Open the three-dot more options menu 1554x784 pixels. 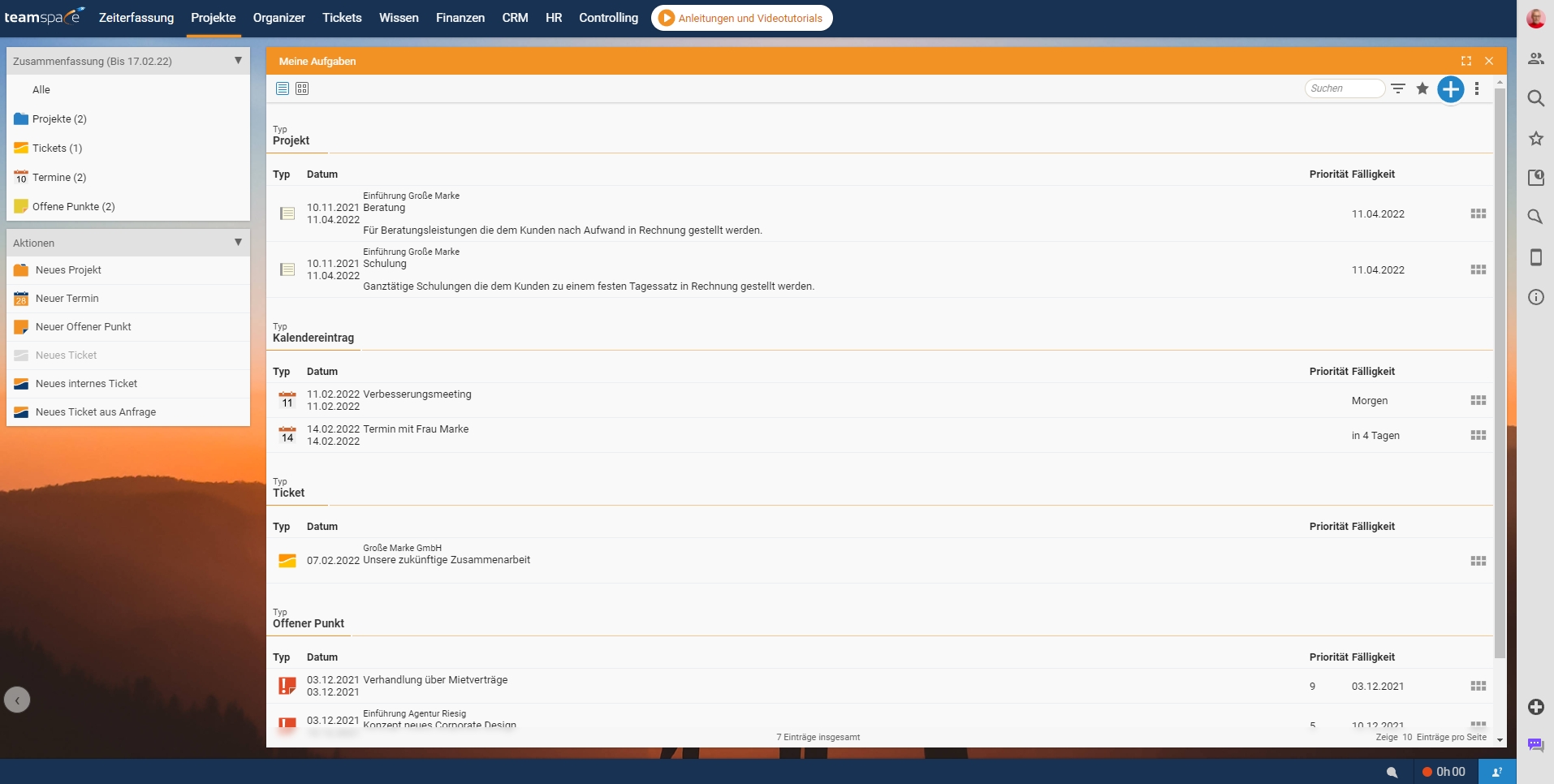click(x=1477, y=88)
